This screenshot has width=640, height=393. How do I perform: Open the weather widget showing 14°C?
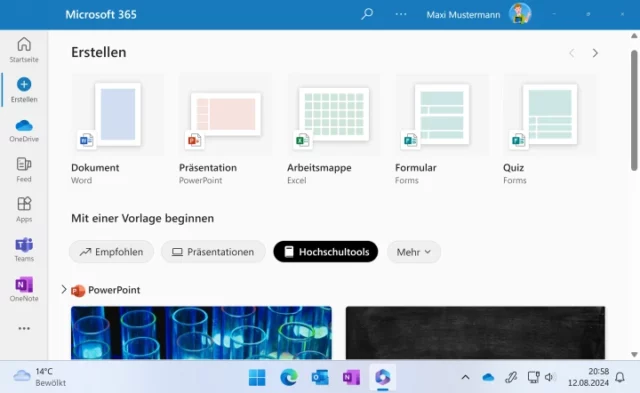(x=40, y=377)
